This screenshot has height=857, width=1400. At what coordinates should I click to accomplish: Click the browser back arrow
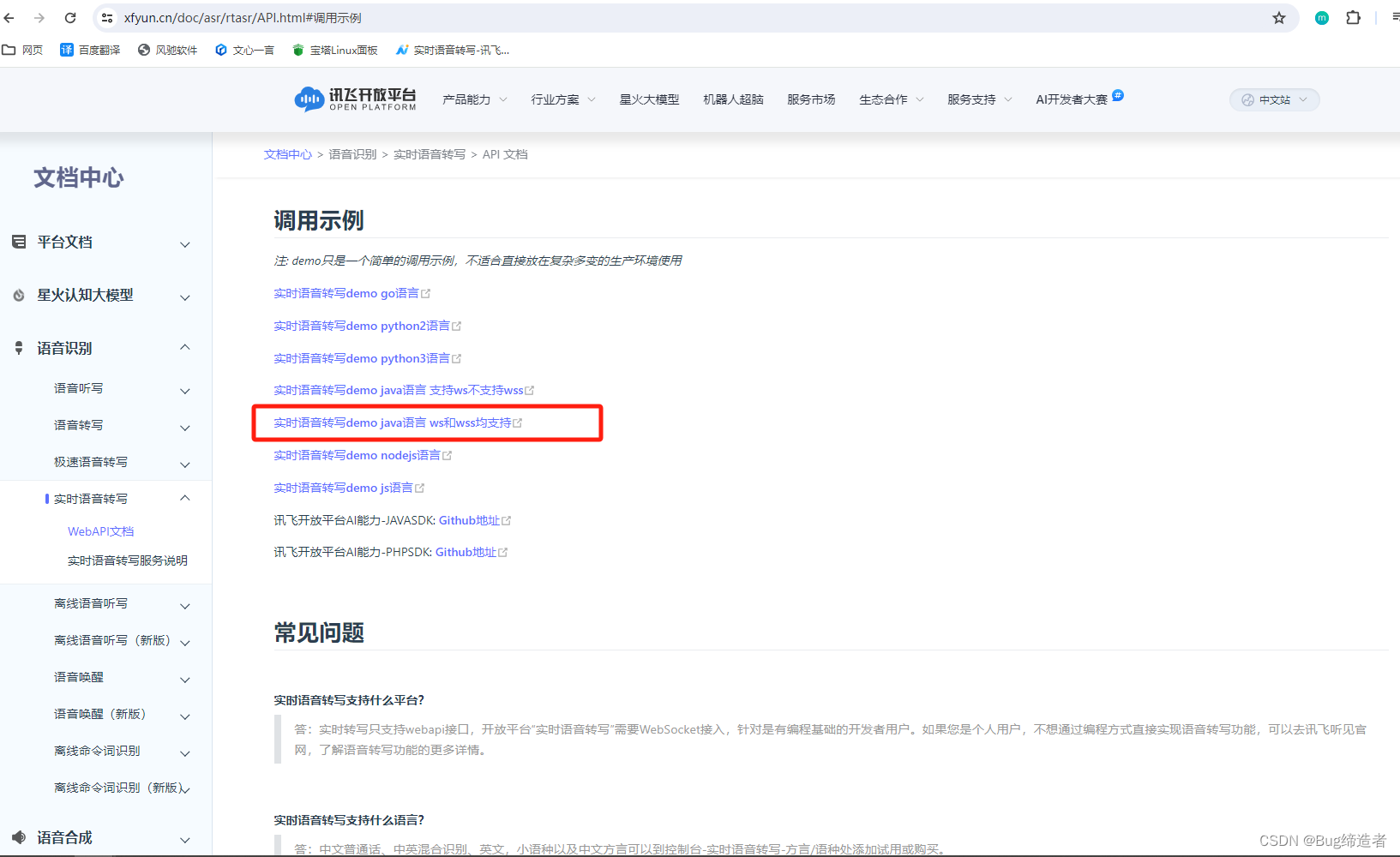[x=9, y=17]
